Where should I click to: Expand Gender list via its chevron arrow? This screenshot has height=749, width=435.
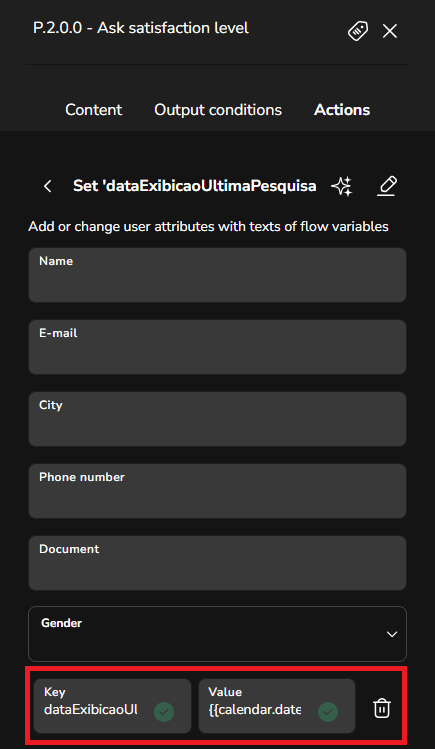(x=392, y=634)
